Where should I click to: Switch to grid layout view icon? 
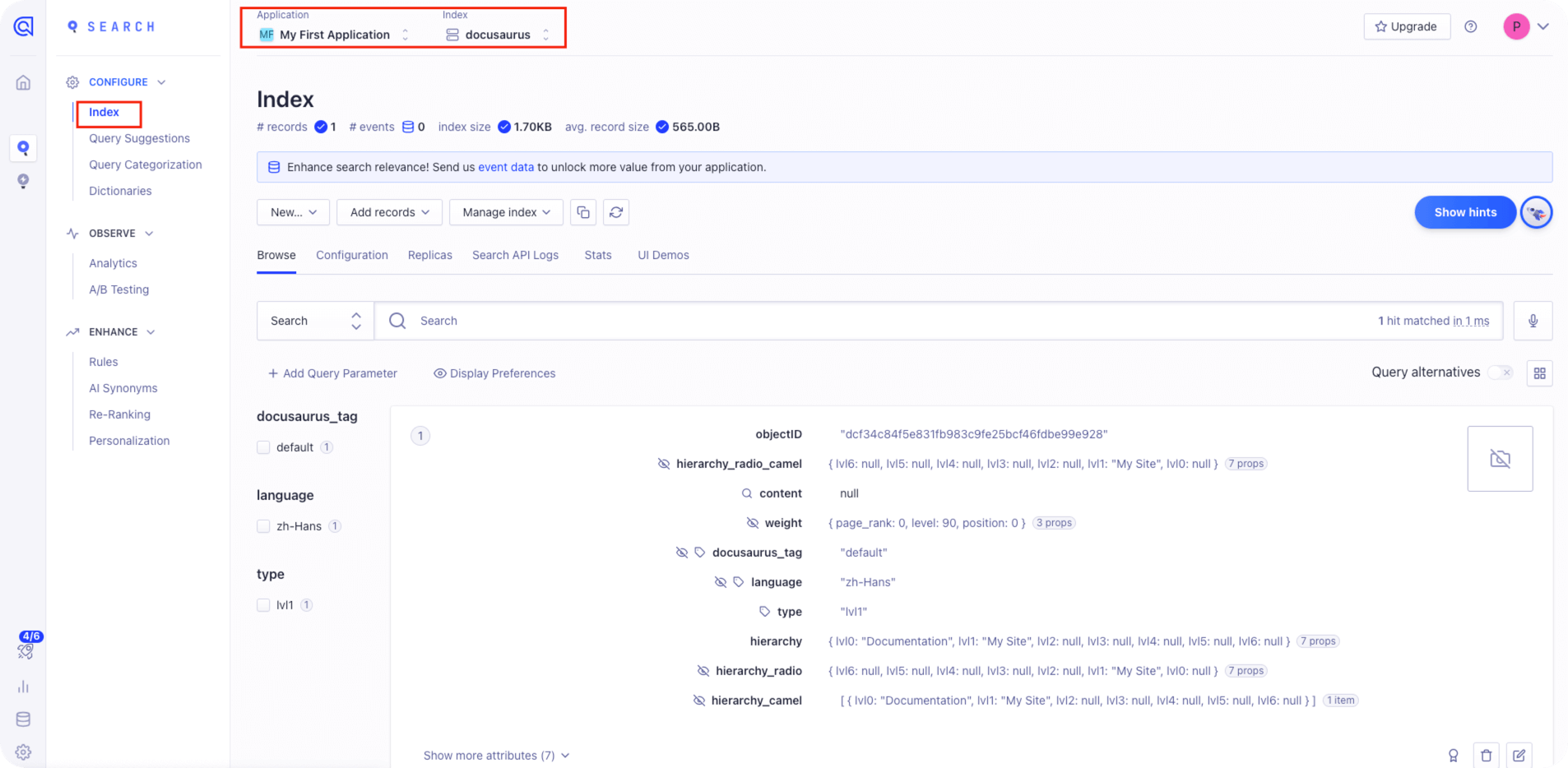click(1540, 373)
